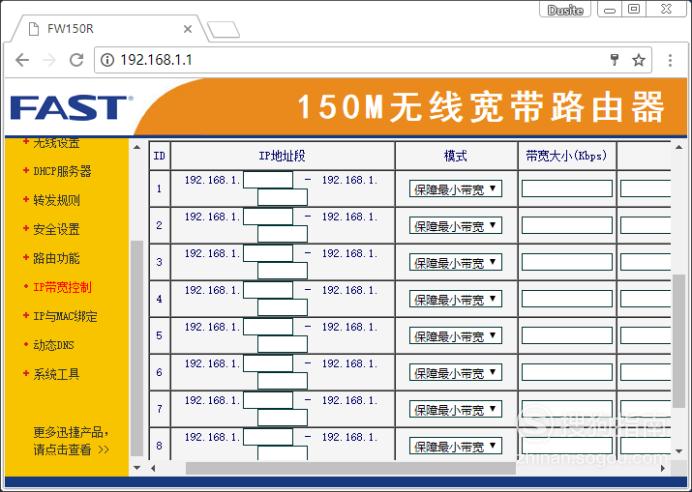This screenshot has height=492, width=692.
Task: Click the saved password key icon
Action: click(x=614, y=60)
